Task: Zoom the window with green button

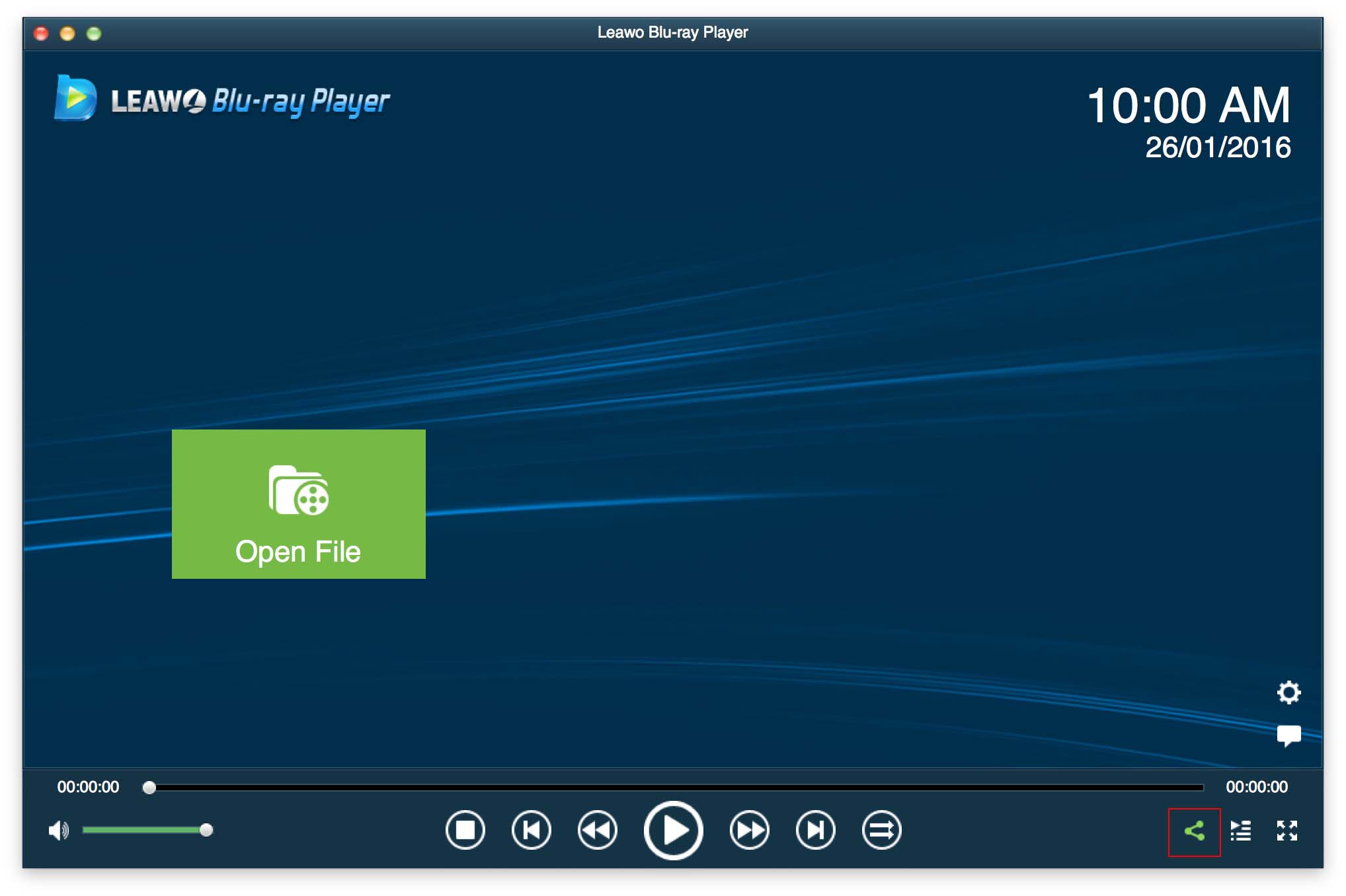Action: pos(94,33)
